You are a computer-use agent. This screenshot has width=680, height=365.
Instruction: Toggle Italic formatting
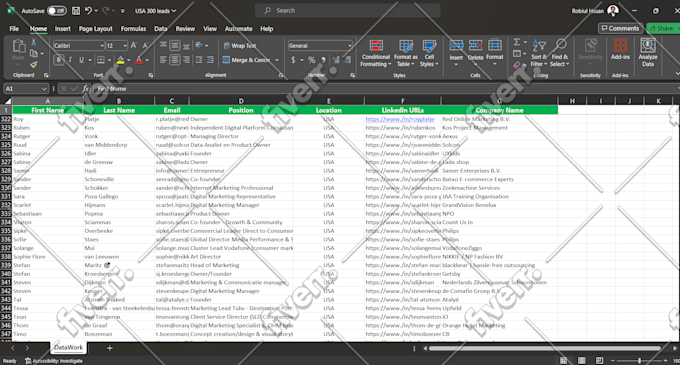pos(70,60)
